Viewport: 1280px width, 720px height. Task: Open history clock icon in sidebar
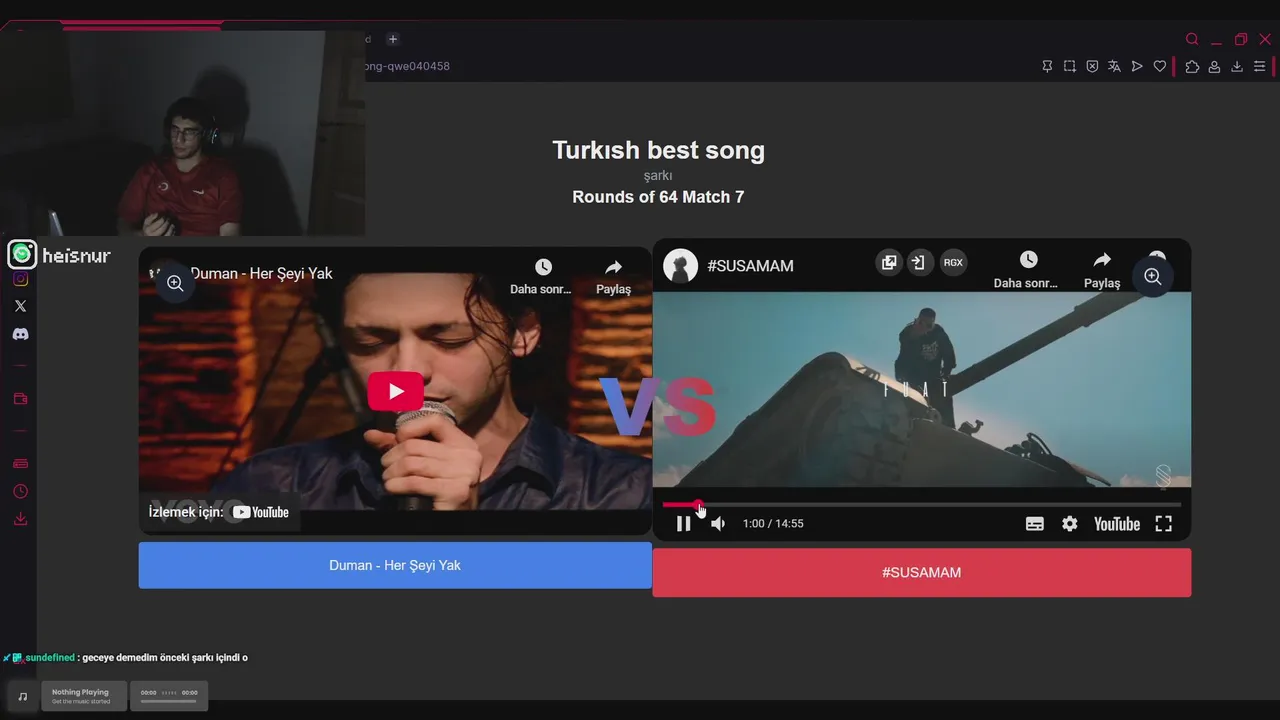[20, 491]
